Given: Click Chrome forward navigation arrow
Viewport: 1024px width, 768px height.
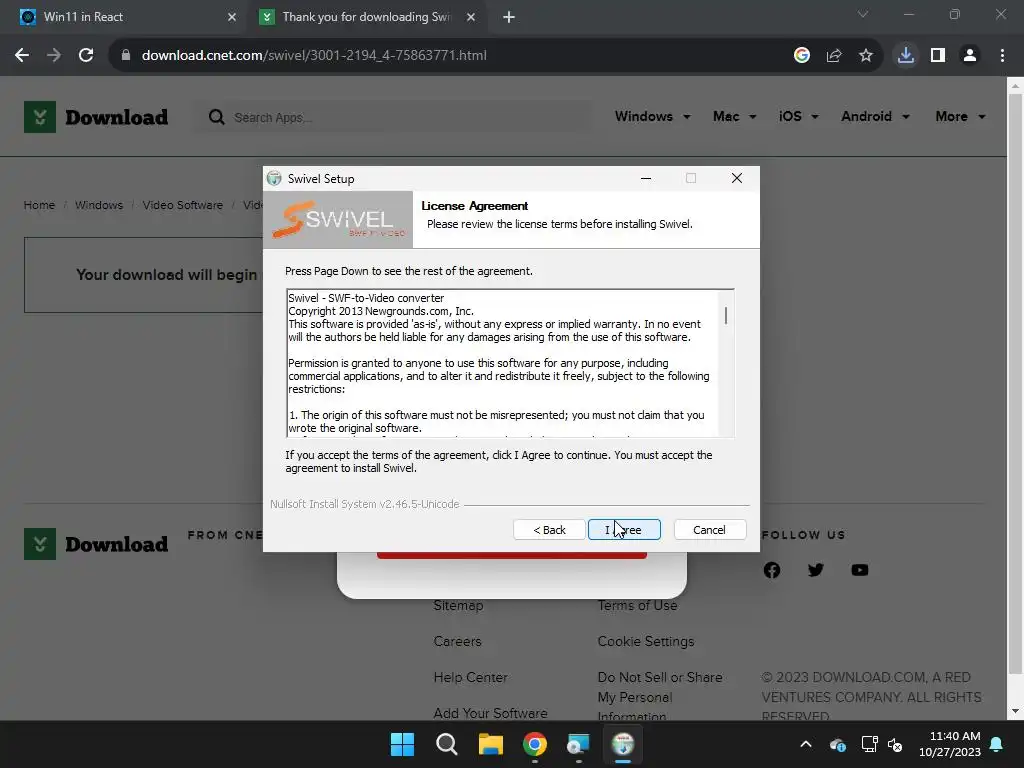Looking at the screenshot, I should coord(54,56).
